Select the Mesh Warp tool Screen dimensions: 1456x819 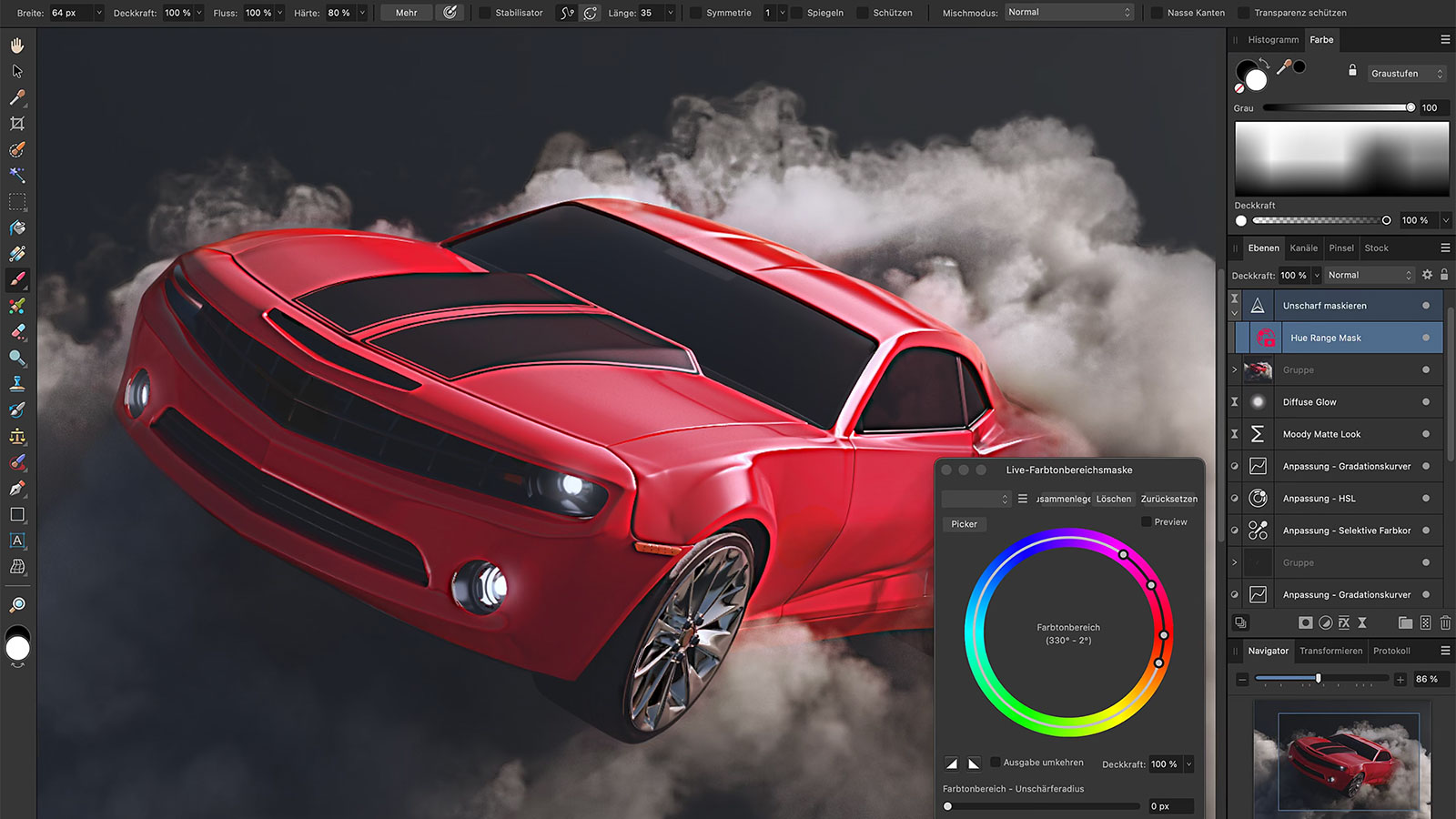click(17, 567)
